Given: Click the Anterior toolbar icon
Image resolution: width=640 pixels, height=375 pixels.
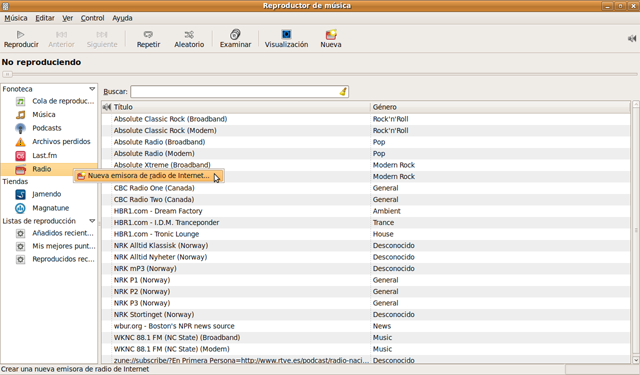Looking at the screenshot, I should (61, 35).
